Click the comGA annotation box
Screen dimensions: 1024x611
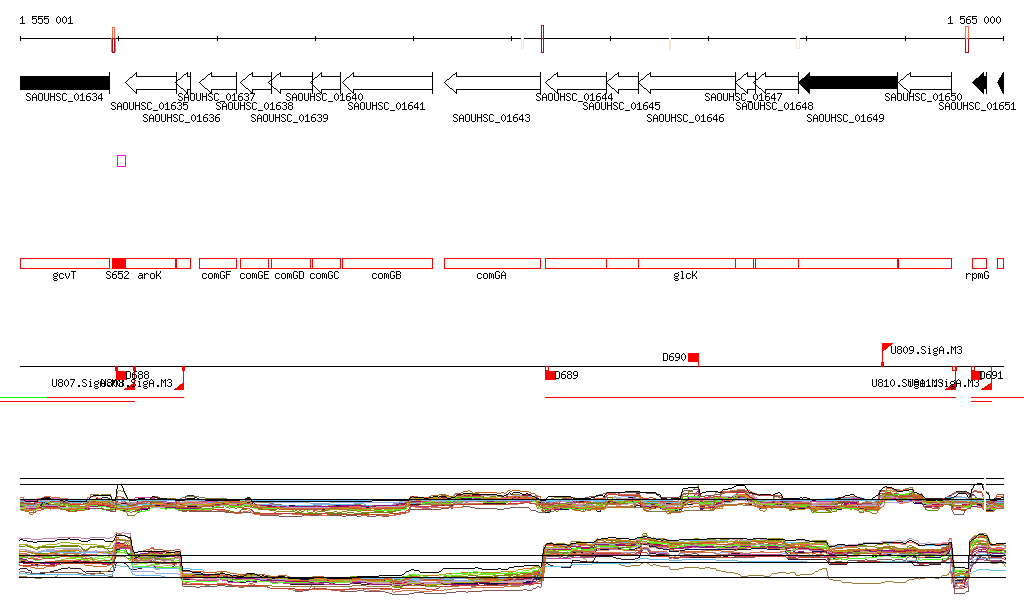point(492,264)
